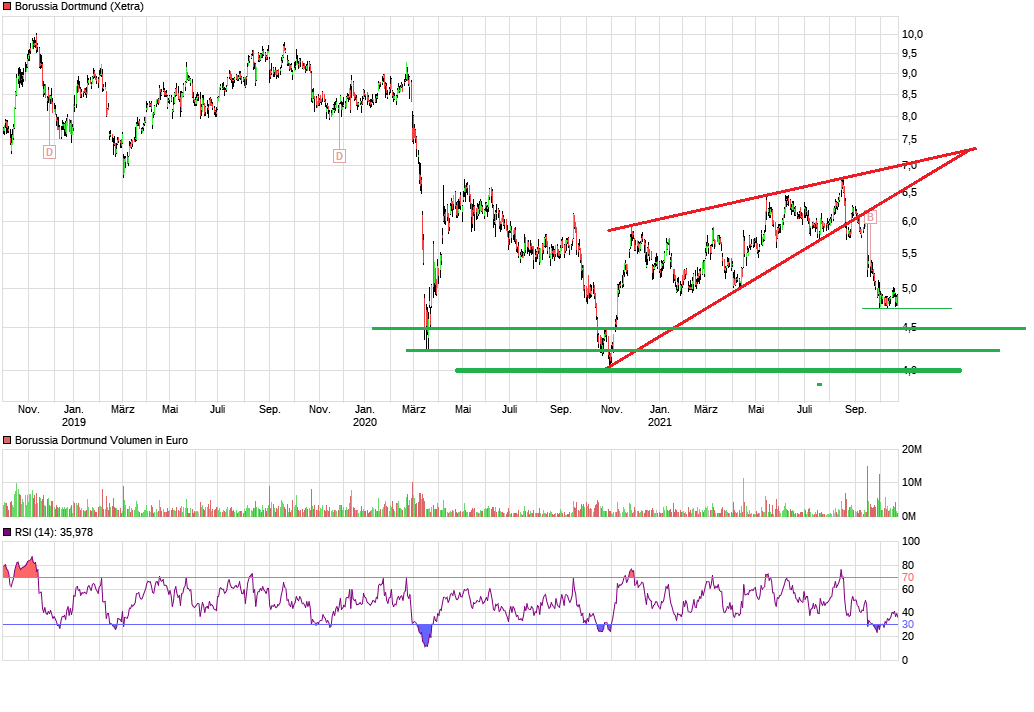Select the Borussia Dortmund (Xetra) chart title

pyautogui.click(x=79, y=6)
